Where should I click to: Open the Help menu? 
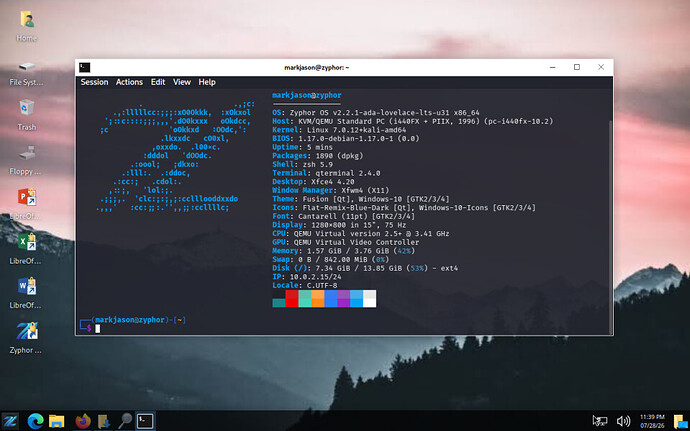207,82
